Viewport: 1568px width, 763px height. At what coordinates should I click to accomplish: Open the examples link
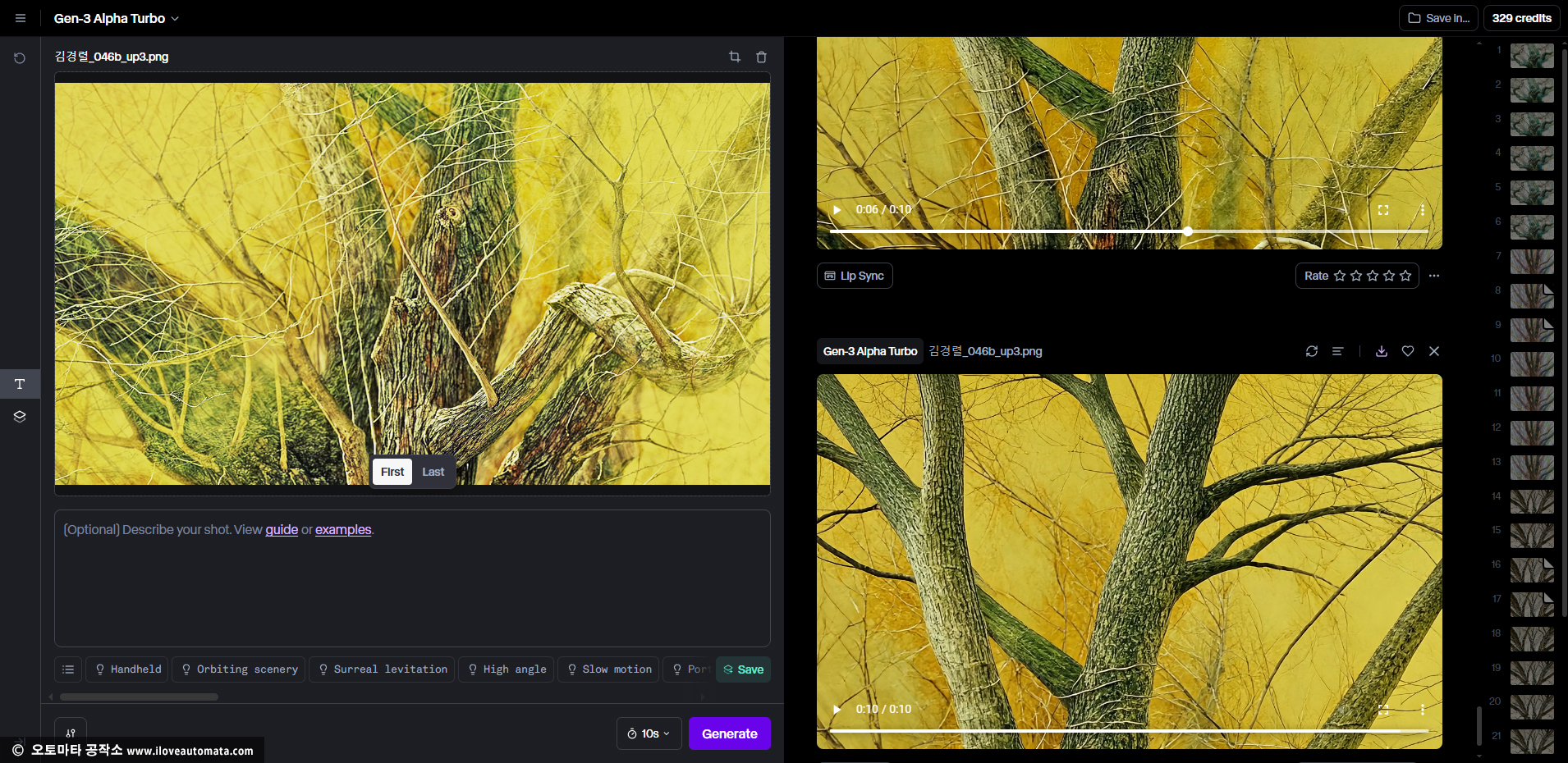(343, 530)
